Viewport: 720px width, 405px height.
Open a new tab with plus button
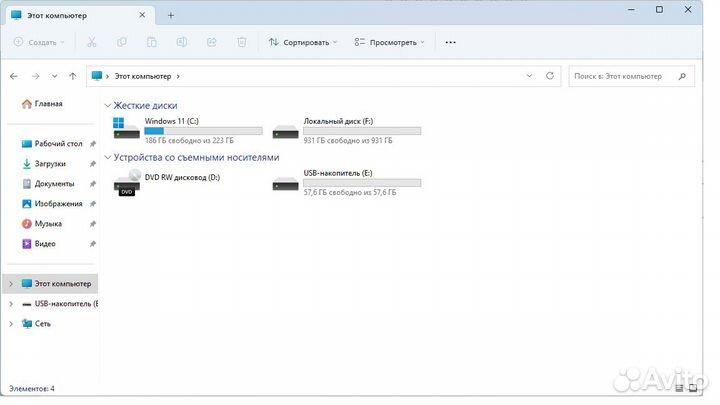point(171,15)
